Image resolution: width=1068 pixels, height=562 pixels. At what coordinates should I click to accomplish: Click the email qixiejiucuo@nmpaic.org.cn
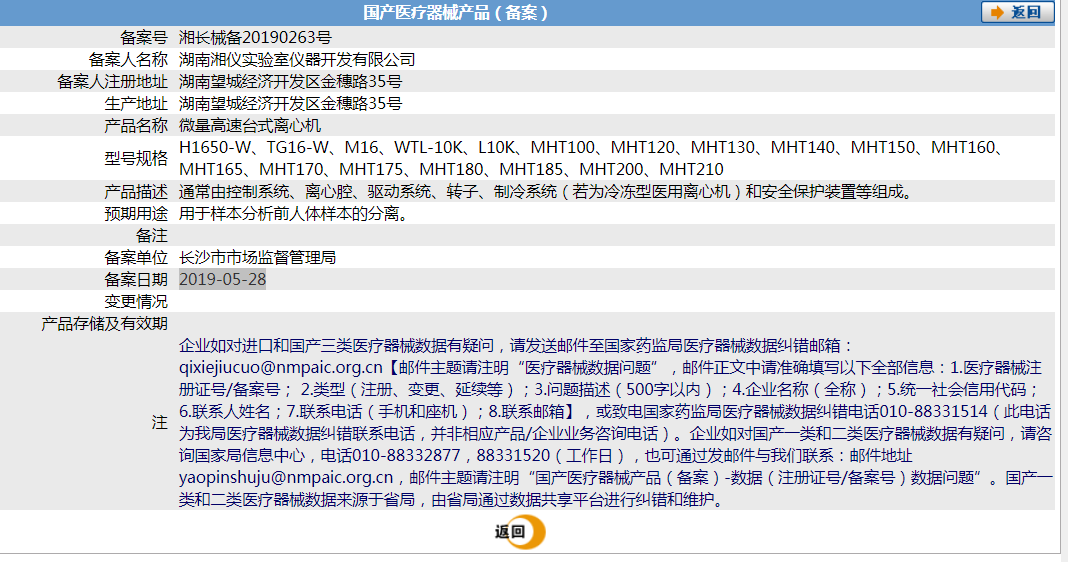coord(281,367)
